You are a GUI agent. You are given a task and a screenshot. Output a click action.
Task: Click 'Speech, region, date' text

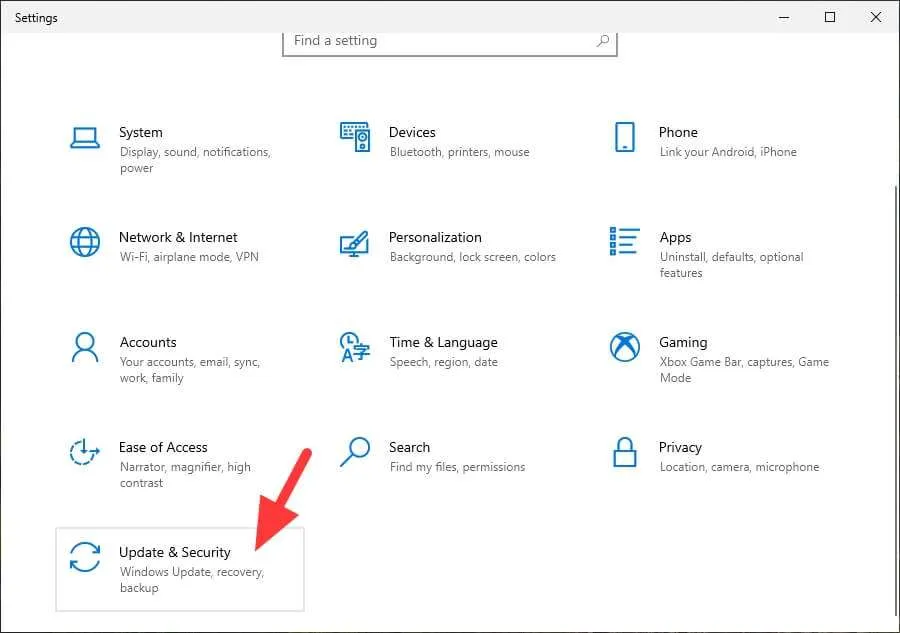click(443, 362)
